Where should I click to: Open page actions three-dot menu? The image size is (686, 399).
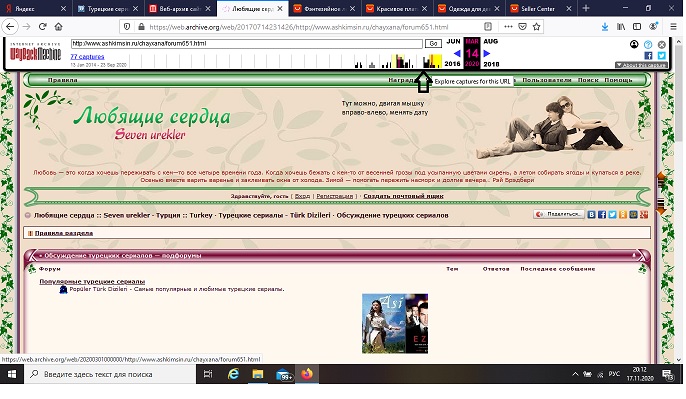click(508, 27)
